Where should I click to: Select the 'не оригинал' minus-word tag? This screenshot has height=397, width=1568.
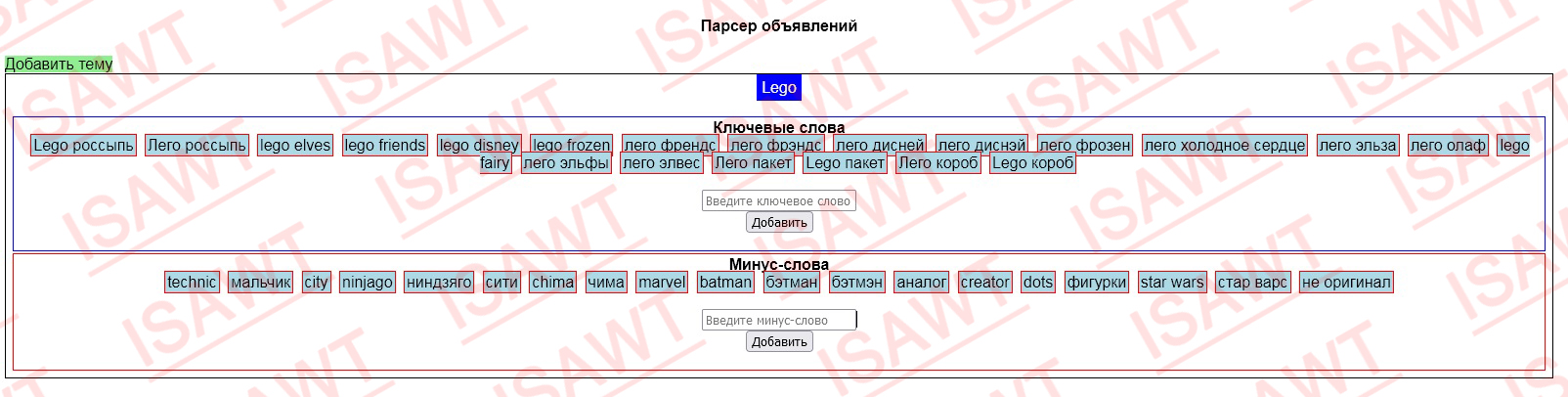point(1346,282)
